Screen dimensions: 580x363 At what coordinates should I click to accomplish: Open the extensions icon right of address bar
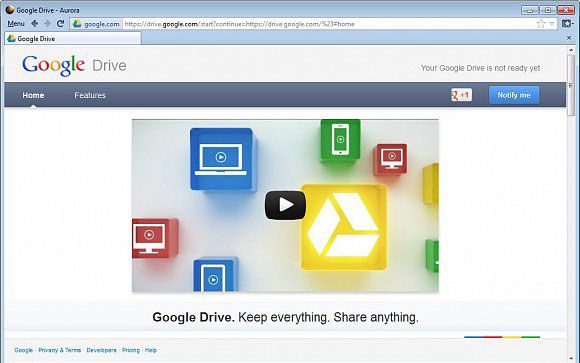566,24
